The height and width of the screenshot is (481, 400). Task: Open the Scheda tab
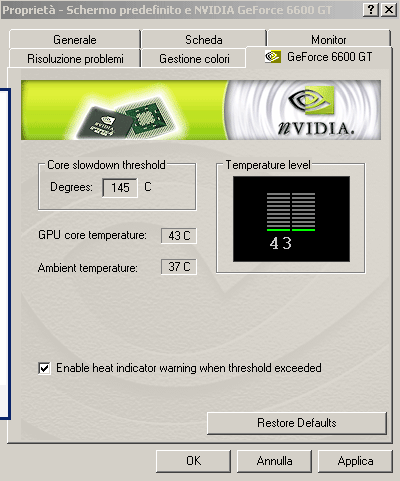point(204,40)
